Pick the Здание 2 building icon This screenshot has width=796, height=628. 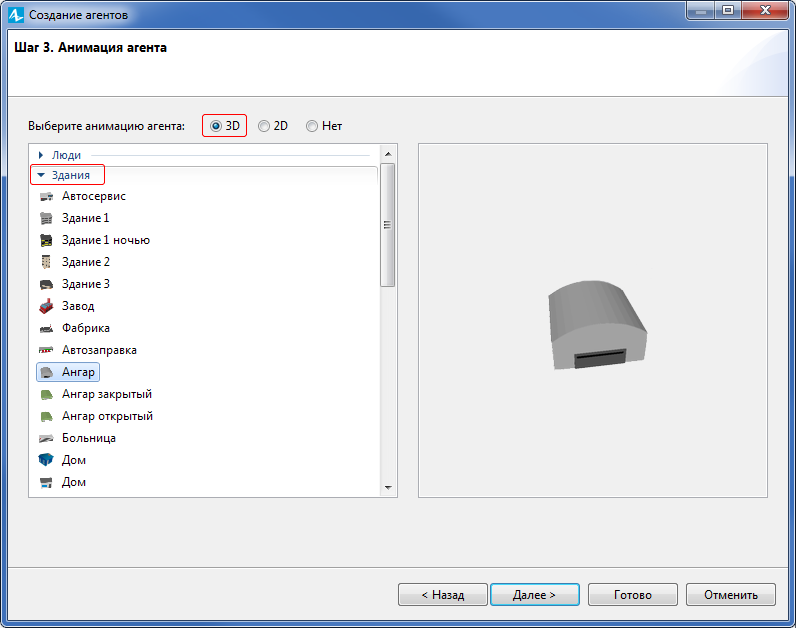[x=46, y=262]
